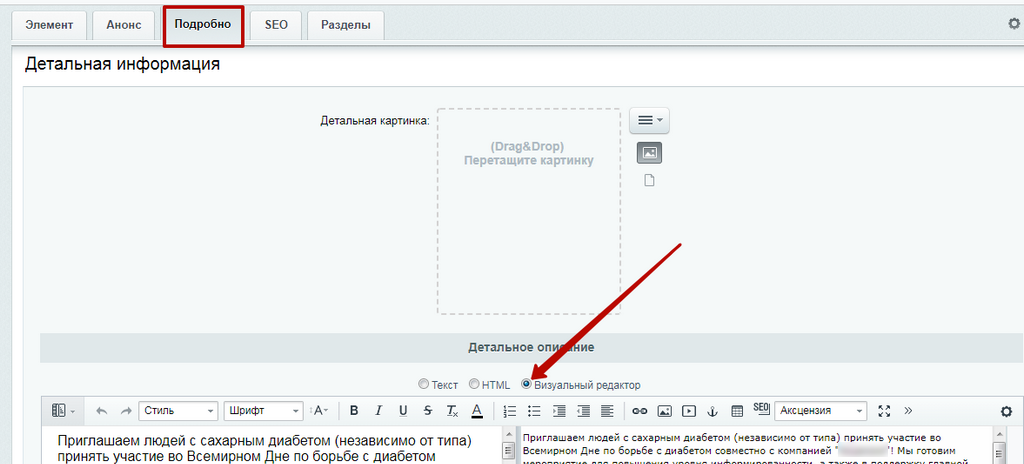The height and width of the screenshot is (464, 1024).
Task: Open text color picker icon
Action: 477,410
